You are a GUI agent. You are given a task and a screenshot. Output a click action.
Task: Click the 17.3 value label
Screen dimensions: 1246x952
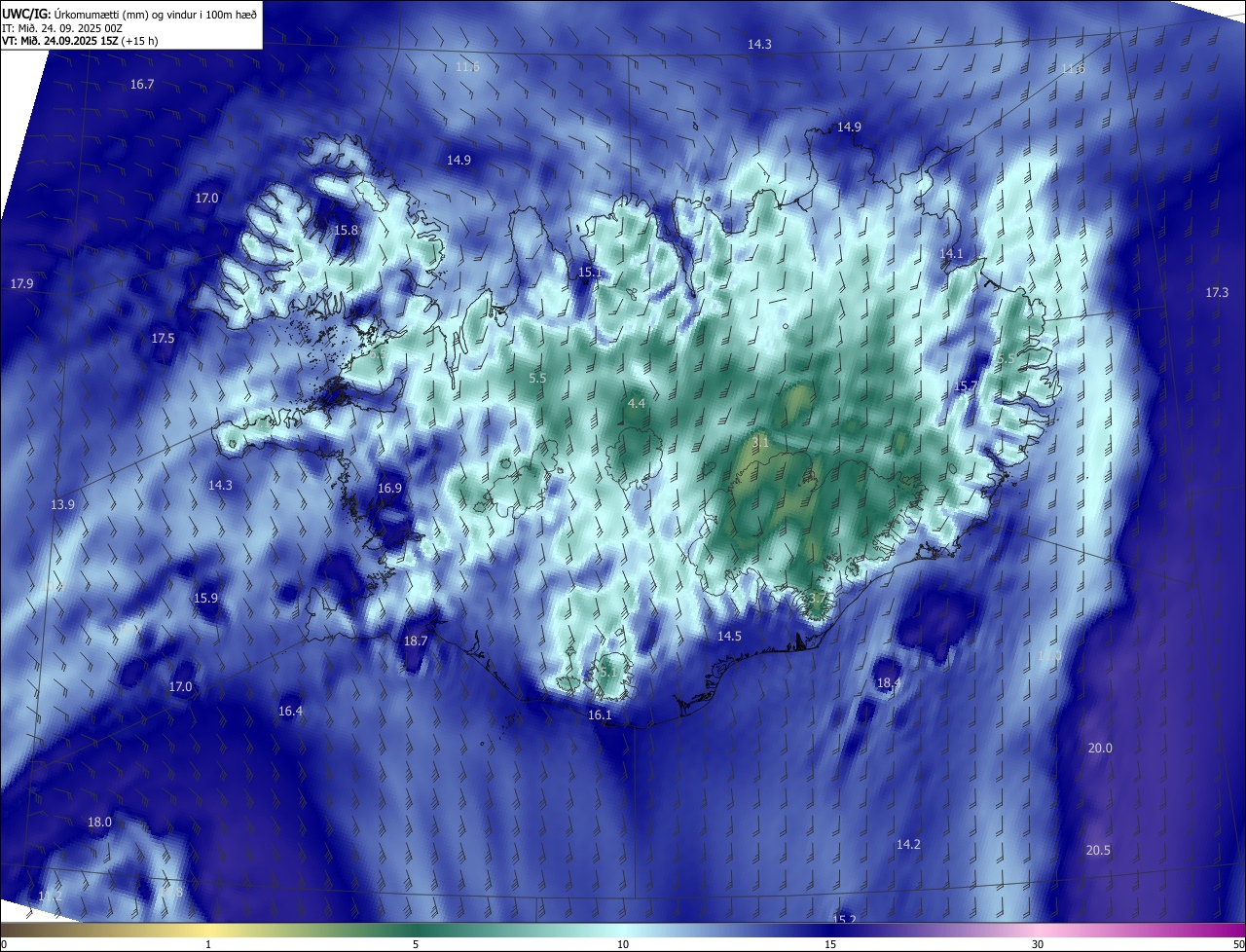click(1217, 293)
